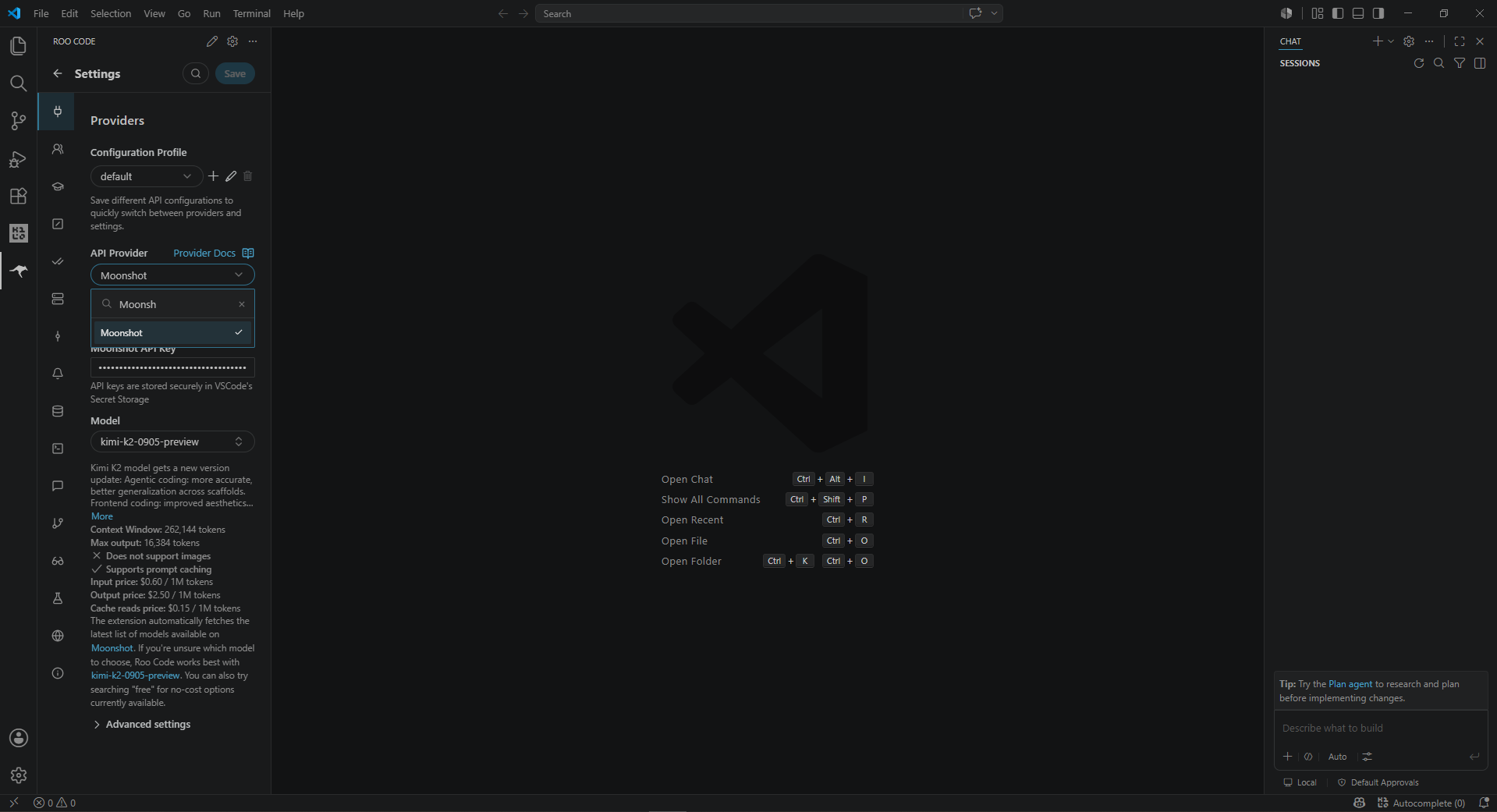Open the Help menu
Viewport: 1497px width, 812px height.
pos(293,13)
